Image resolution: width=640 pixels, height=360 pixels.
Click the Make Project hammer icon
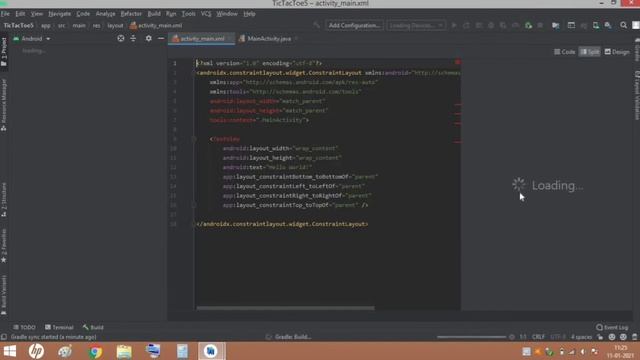[316, 25]
